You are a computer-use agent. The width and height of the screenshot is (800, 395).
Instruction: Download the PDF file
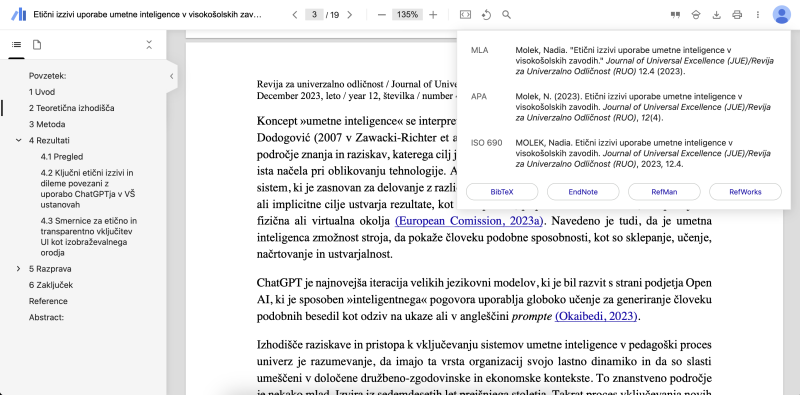716,15
